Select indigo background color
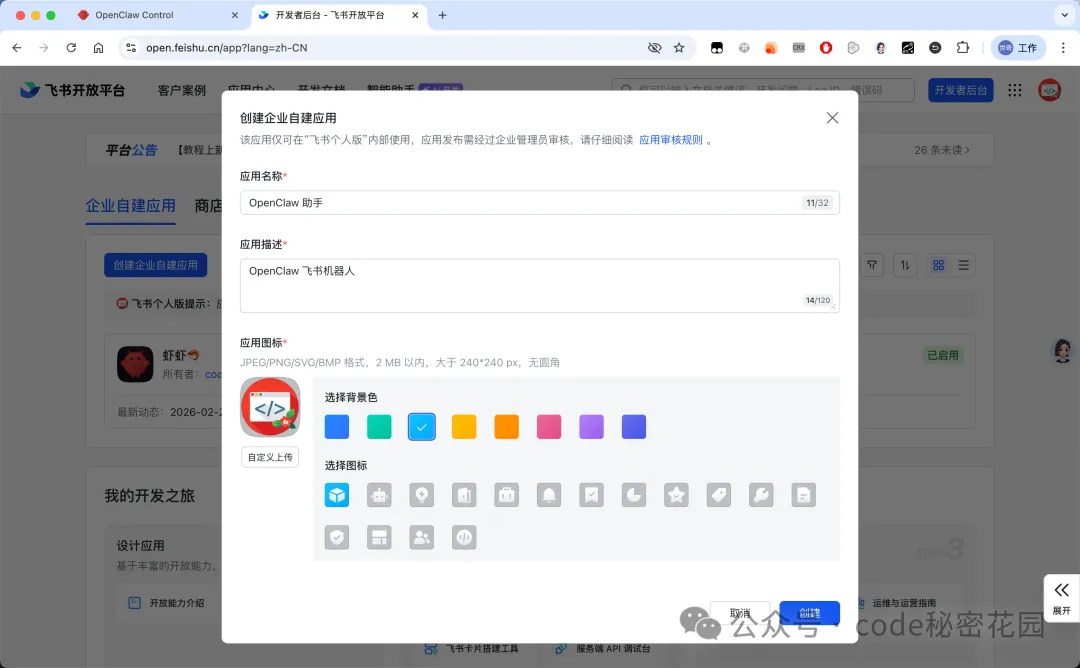The image size is (1080, 668). [634, 427]
